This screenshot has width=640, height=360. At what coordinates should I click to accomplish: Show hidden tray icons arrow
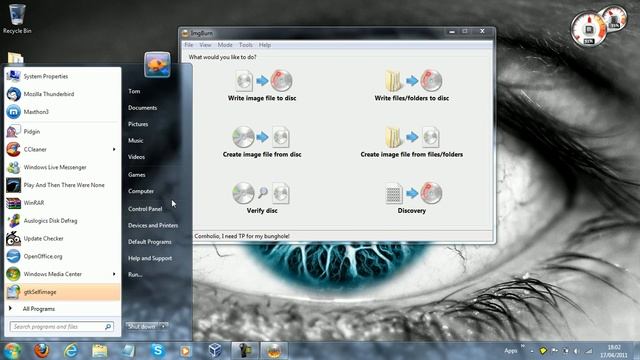532,351
